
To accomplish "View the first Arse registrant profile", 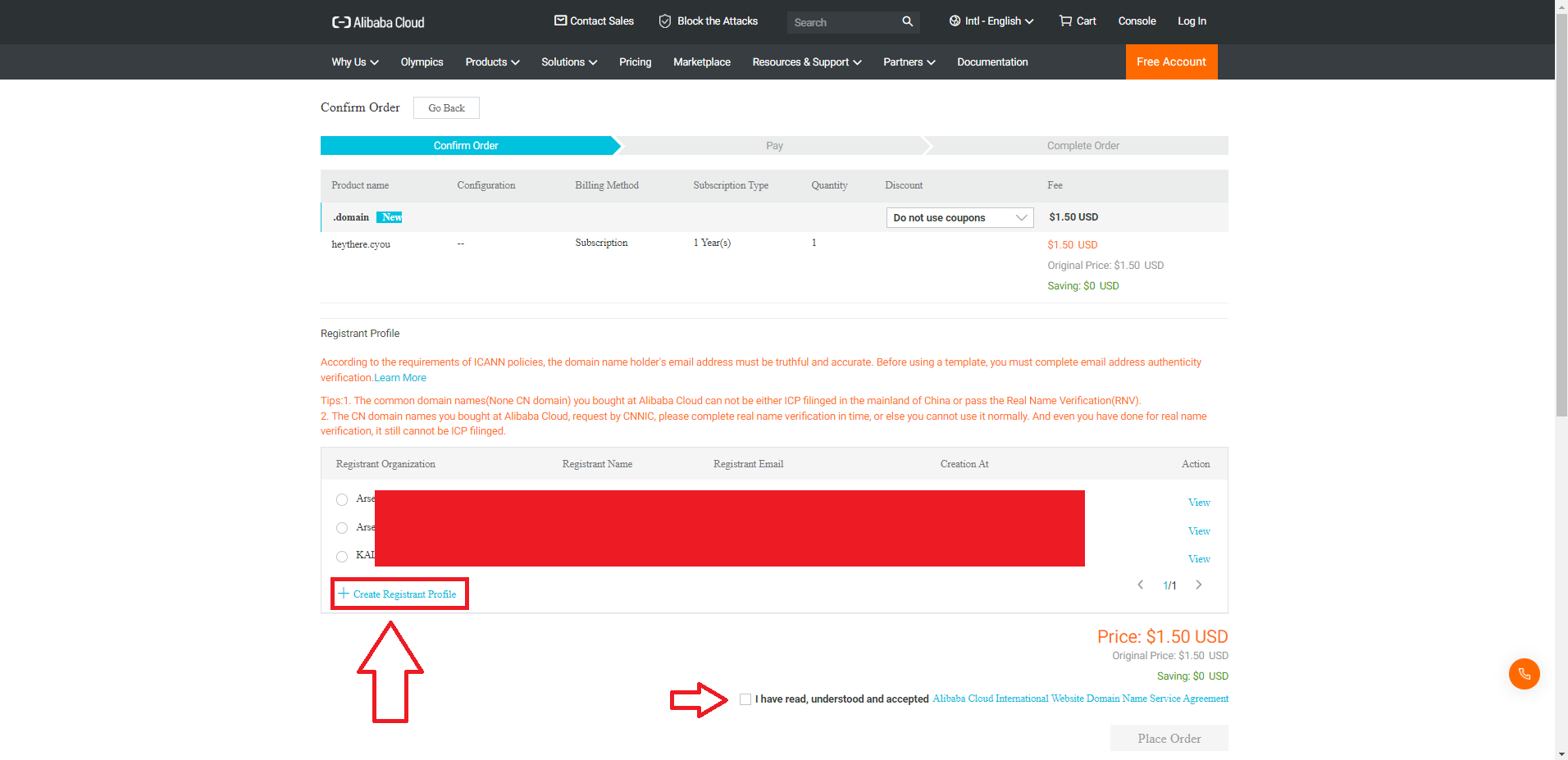I will tap(1199, 503).
